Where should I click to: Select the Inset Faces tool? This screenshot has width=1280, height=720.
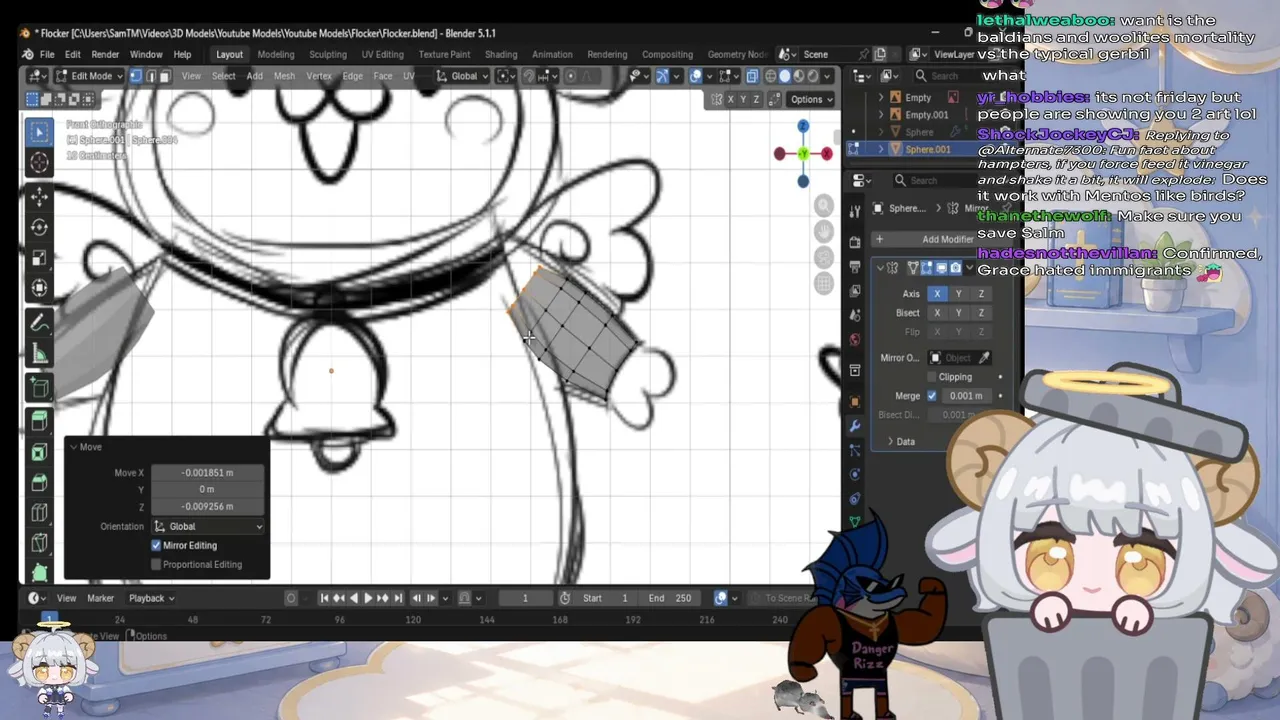[x=40, y=451]
